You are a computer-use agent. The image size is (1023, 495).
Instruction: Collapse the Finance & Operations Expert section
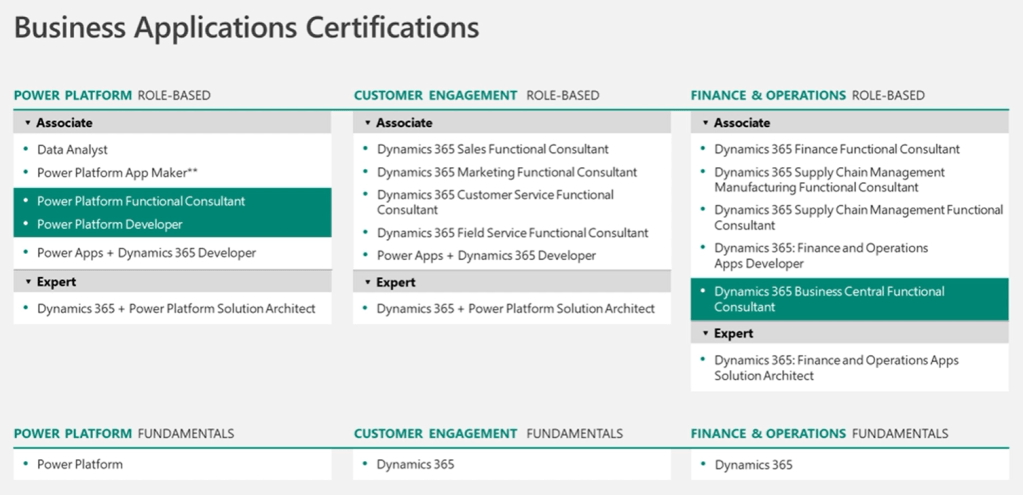705,333
